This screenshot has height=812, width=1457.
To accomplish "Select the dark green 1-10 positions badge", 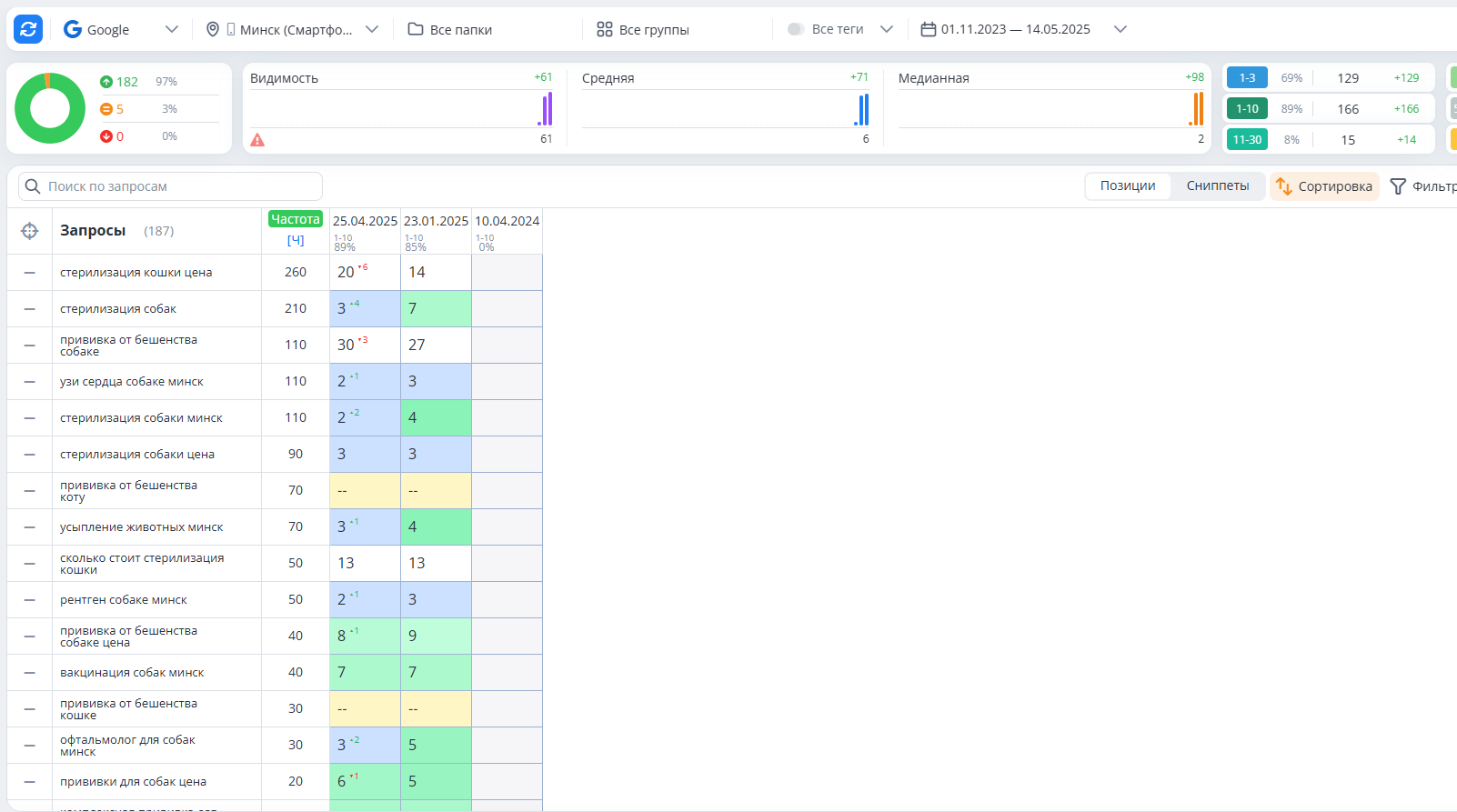I will coord(1247,109).
